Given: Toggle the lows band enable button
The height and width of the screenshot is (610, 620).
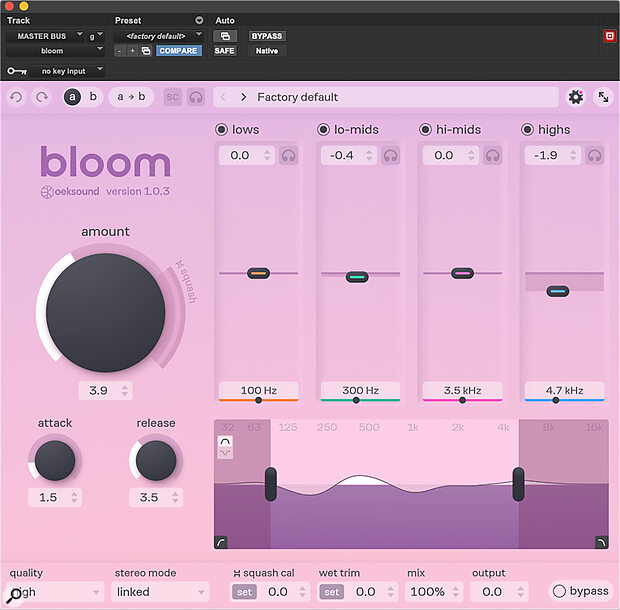Looking at the screenshot, I should pos(221,129).
